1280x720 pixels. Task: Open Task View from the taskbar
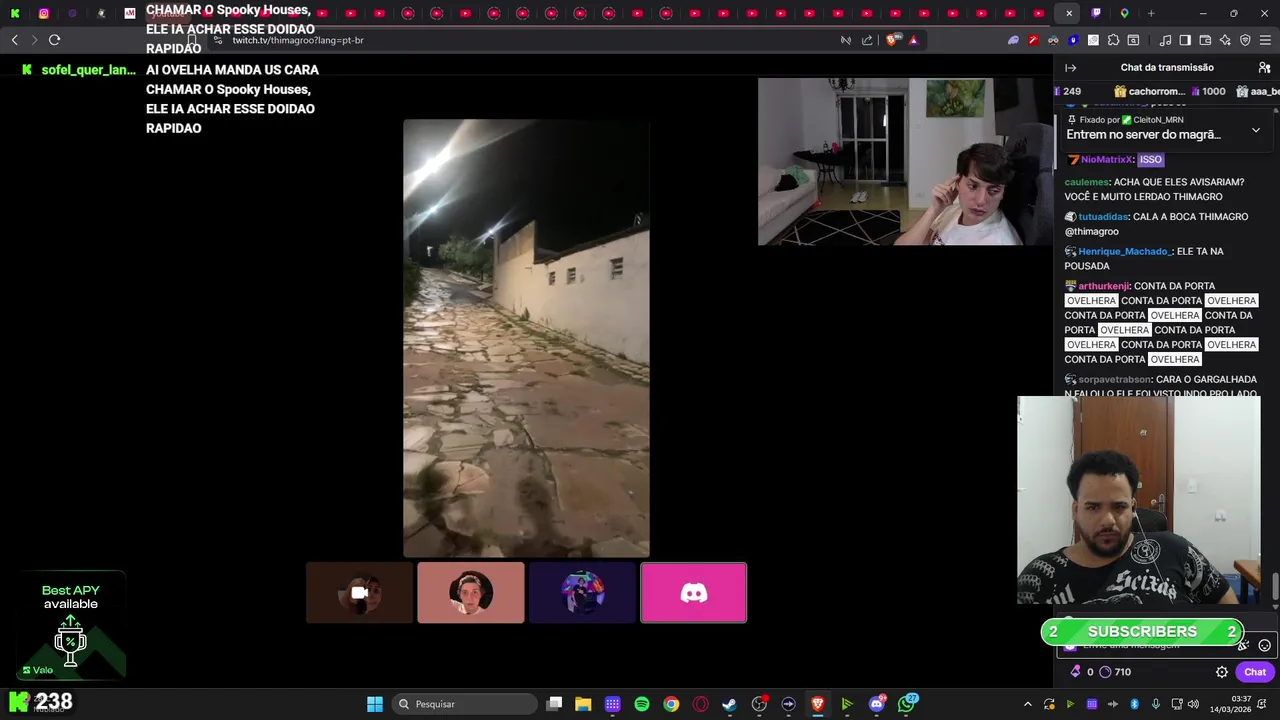[554, 704]
